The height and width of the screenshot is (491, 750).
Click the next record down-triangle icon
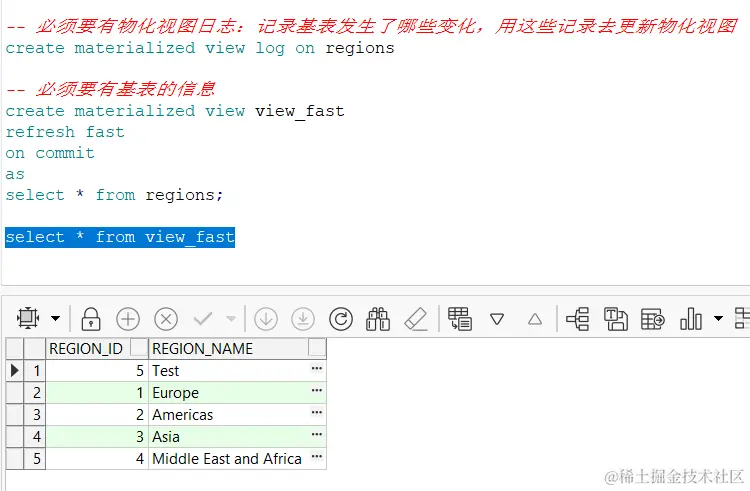tap(497, 319)
